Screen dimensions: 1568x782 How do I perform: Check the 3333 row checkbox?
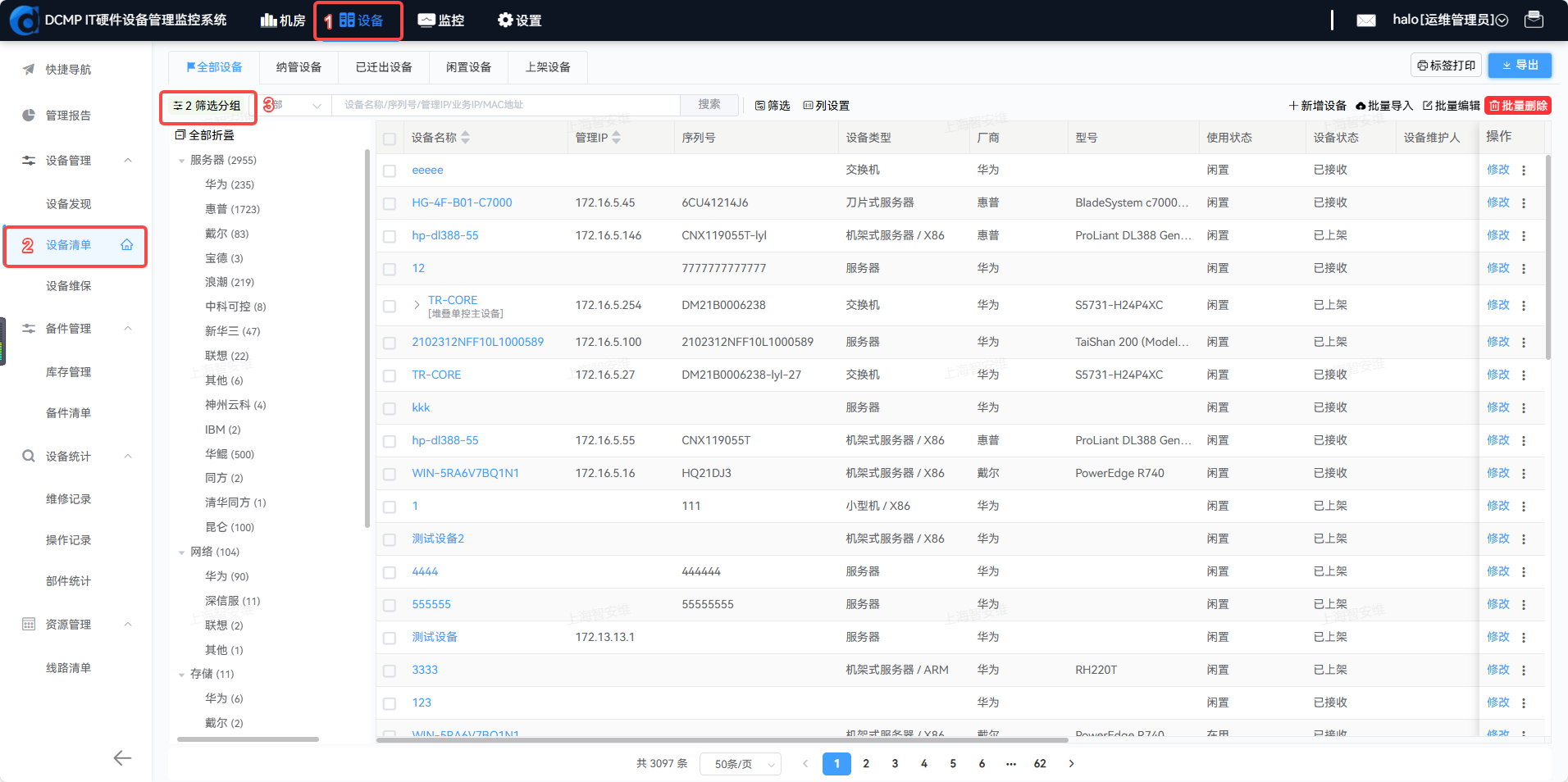[390, 671]
